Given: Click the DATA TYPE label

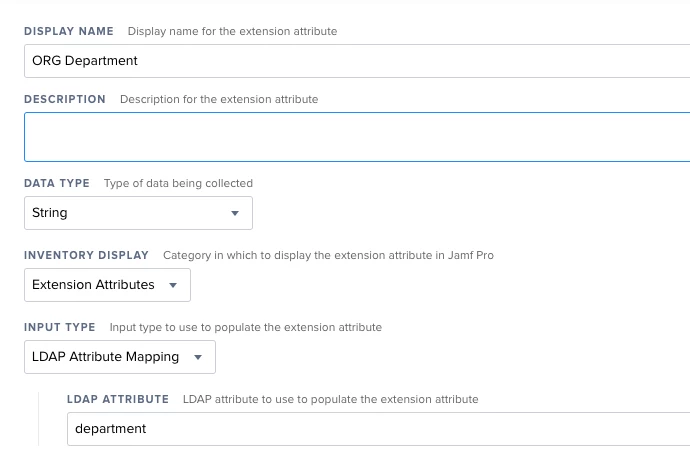Looking at the screenshot, I should point(57,183).
